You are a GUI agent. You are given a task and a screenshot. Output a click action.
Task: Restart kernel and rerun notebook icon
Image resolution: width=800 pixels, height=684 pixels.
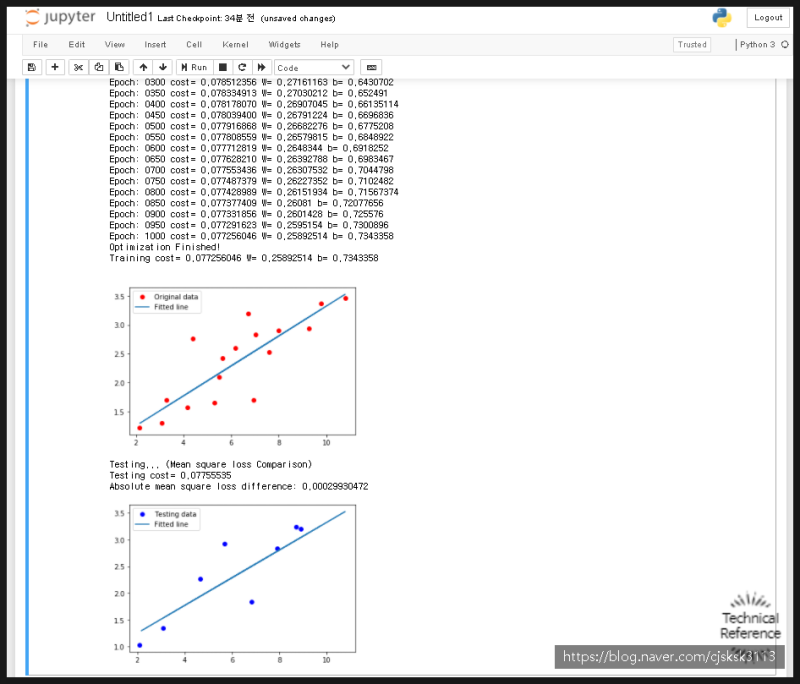click(261, 67)
